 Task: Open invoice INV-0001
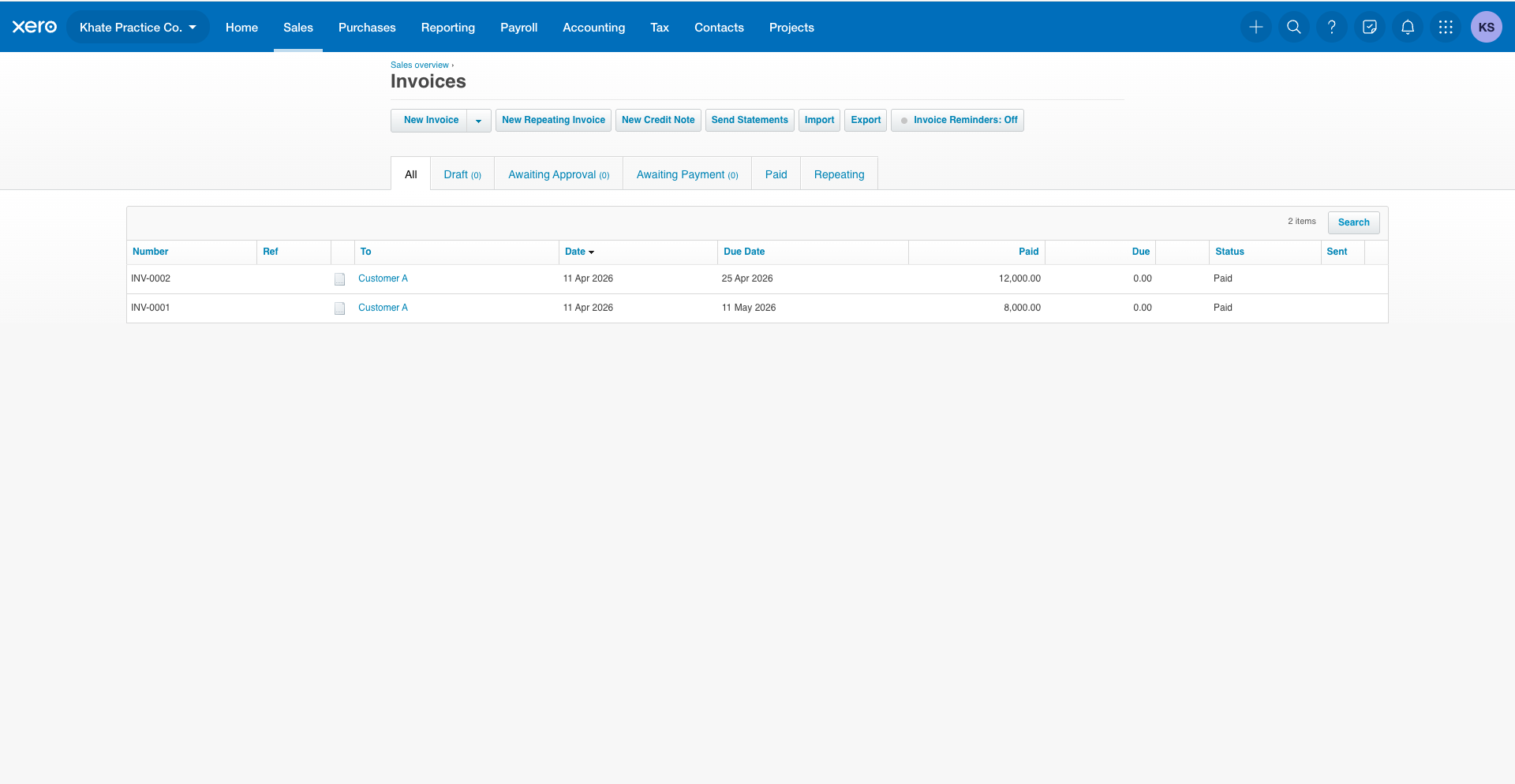coord(151,308)
